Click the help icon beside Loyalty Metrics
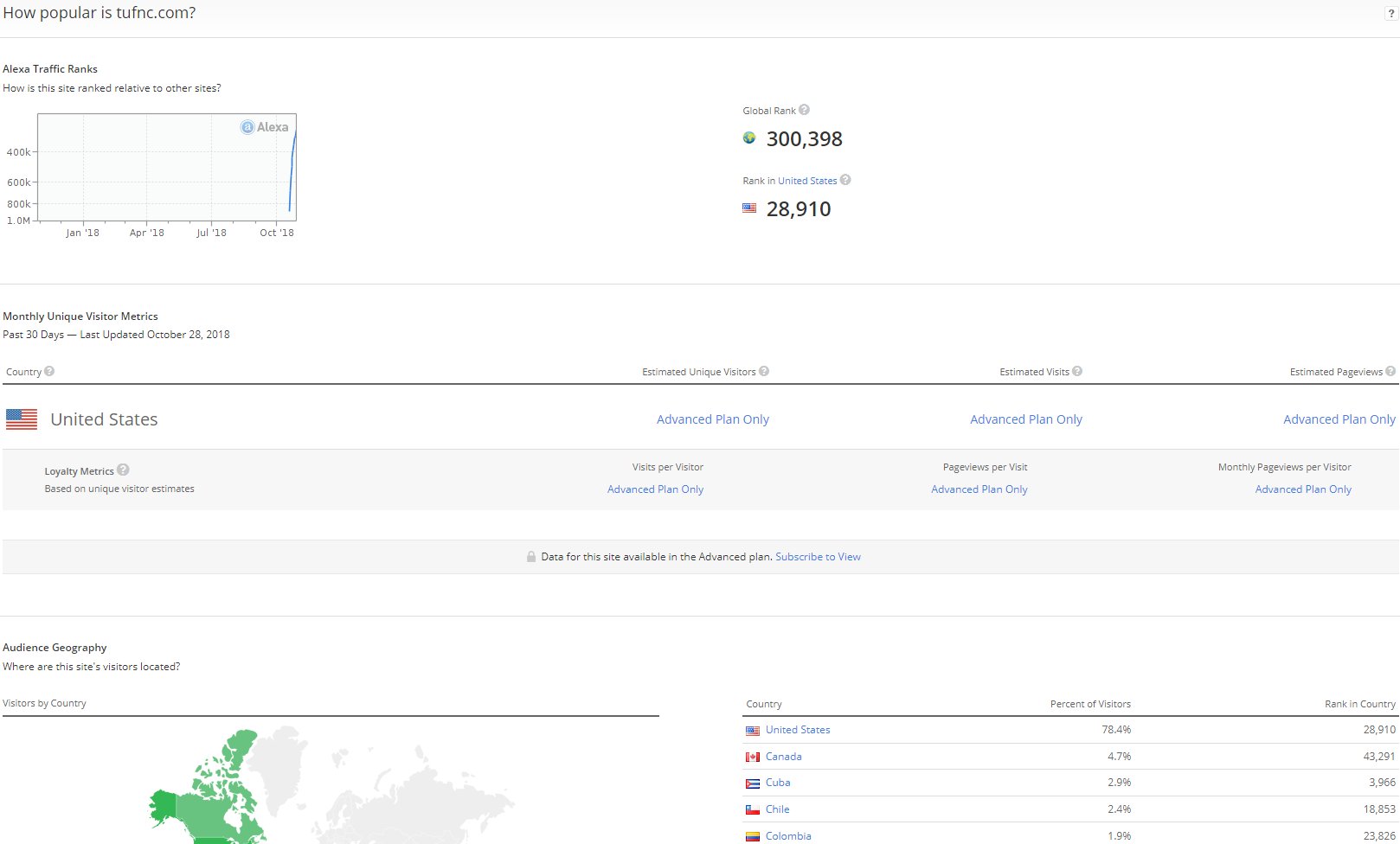The height and width of the screenshot is (844, 1400). pos(123,470)
